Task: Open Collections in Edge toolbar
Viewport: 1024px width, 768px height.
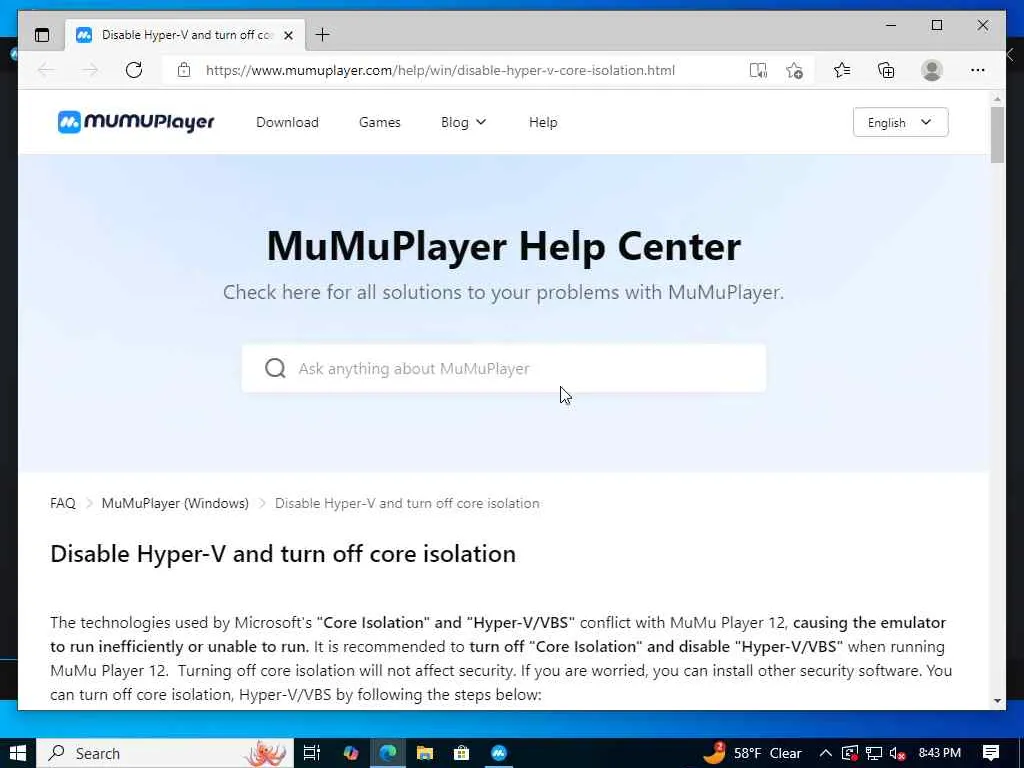Action: 886,70
